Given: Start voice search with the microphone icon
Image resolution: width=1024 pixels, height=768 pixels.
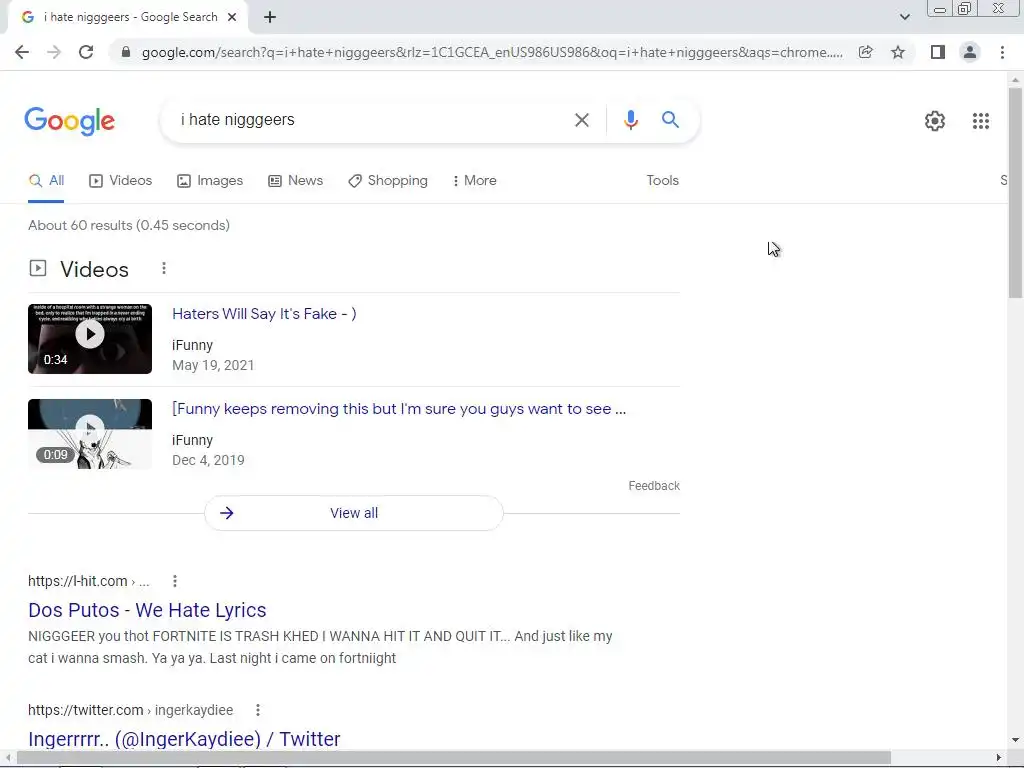Looking at the screenshot, I should click(630, 120).
